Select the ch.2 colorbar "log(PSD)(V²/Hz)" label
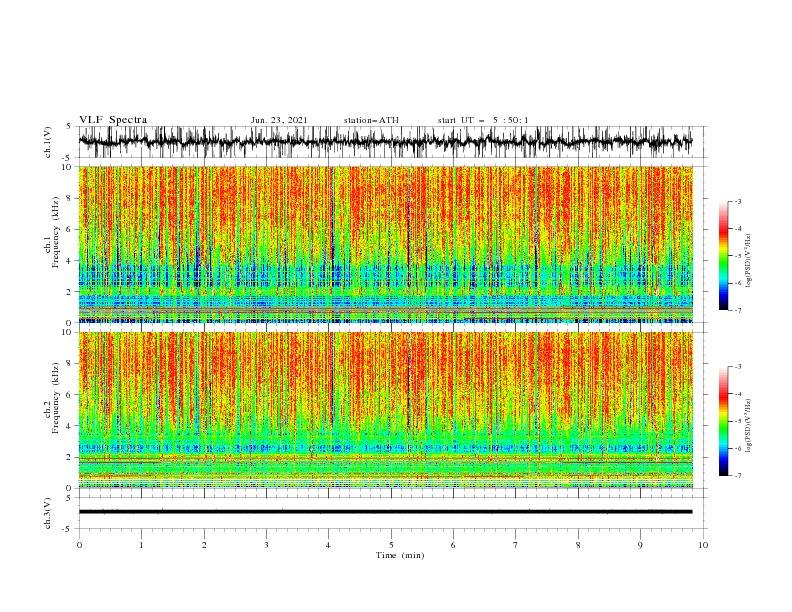This screenshot has width=792, height=612. click(749, 426)
